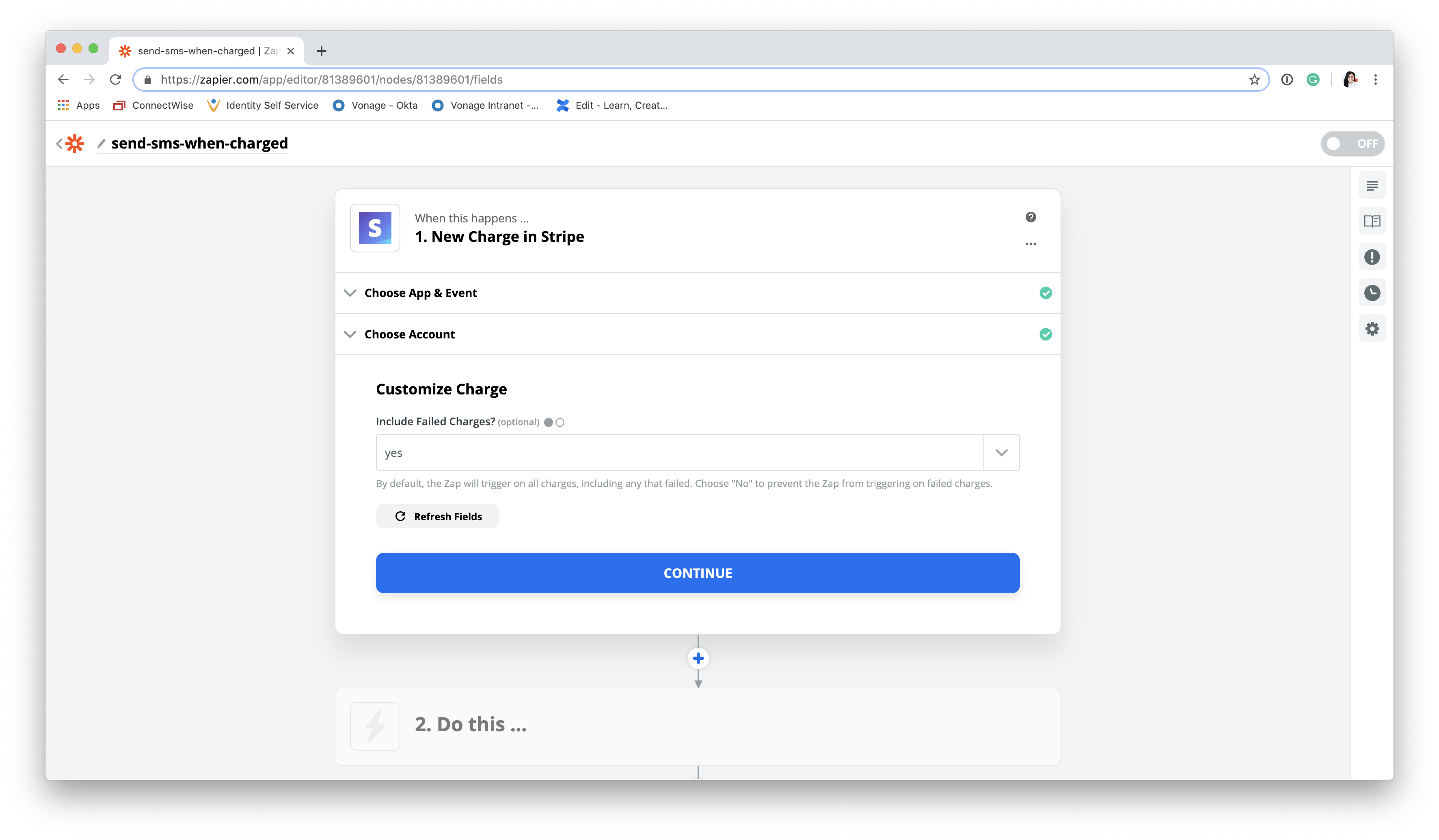Expand the Choose App & Event section
The width and height of the screenshot is (1439, 840).
(698, 293)
